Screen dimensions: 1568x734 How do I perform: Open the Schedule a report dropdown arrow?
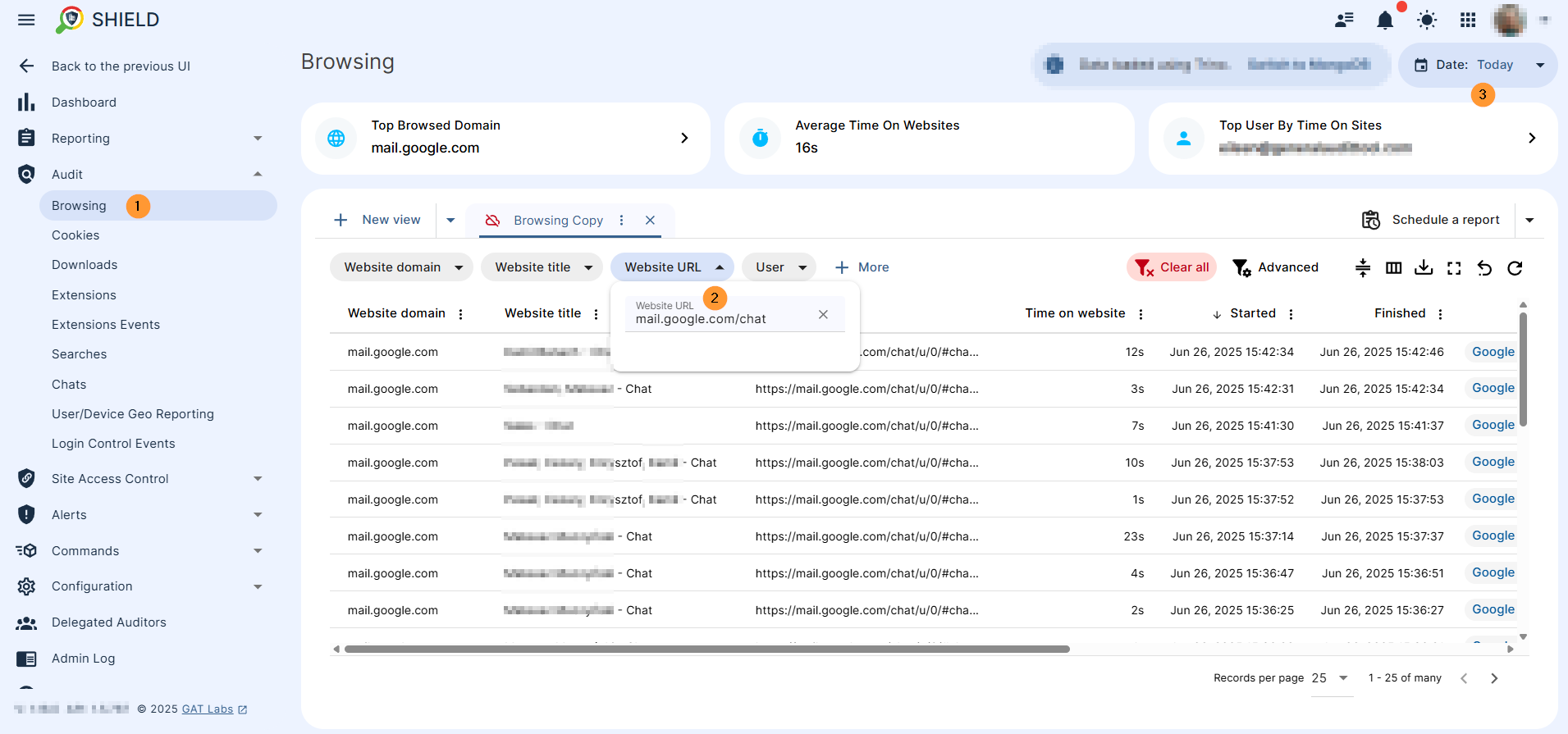point(1529,220)
